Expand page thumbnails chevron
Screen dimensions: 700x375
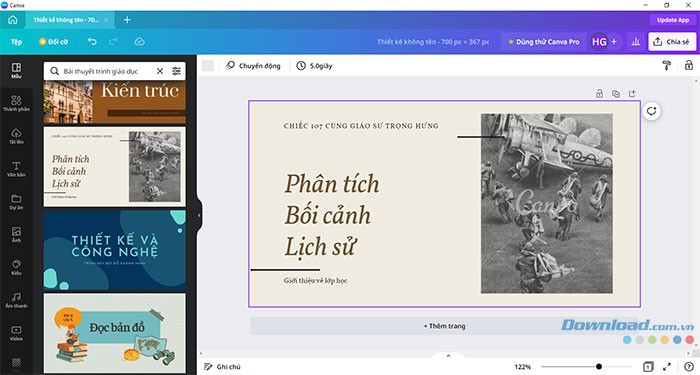pos(448,356)
